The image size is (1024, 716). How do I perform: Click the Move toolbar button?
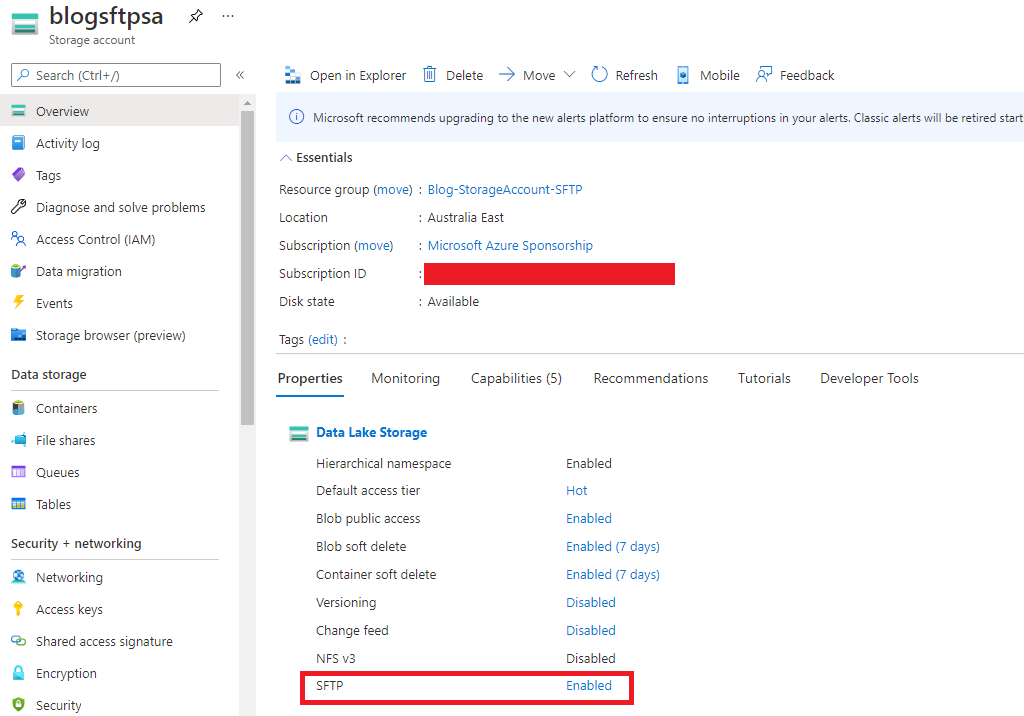pos(528,75)
